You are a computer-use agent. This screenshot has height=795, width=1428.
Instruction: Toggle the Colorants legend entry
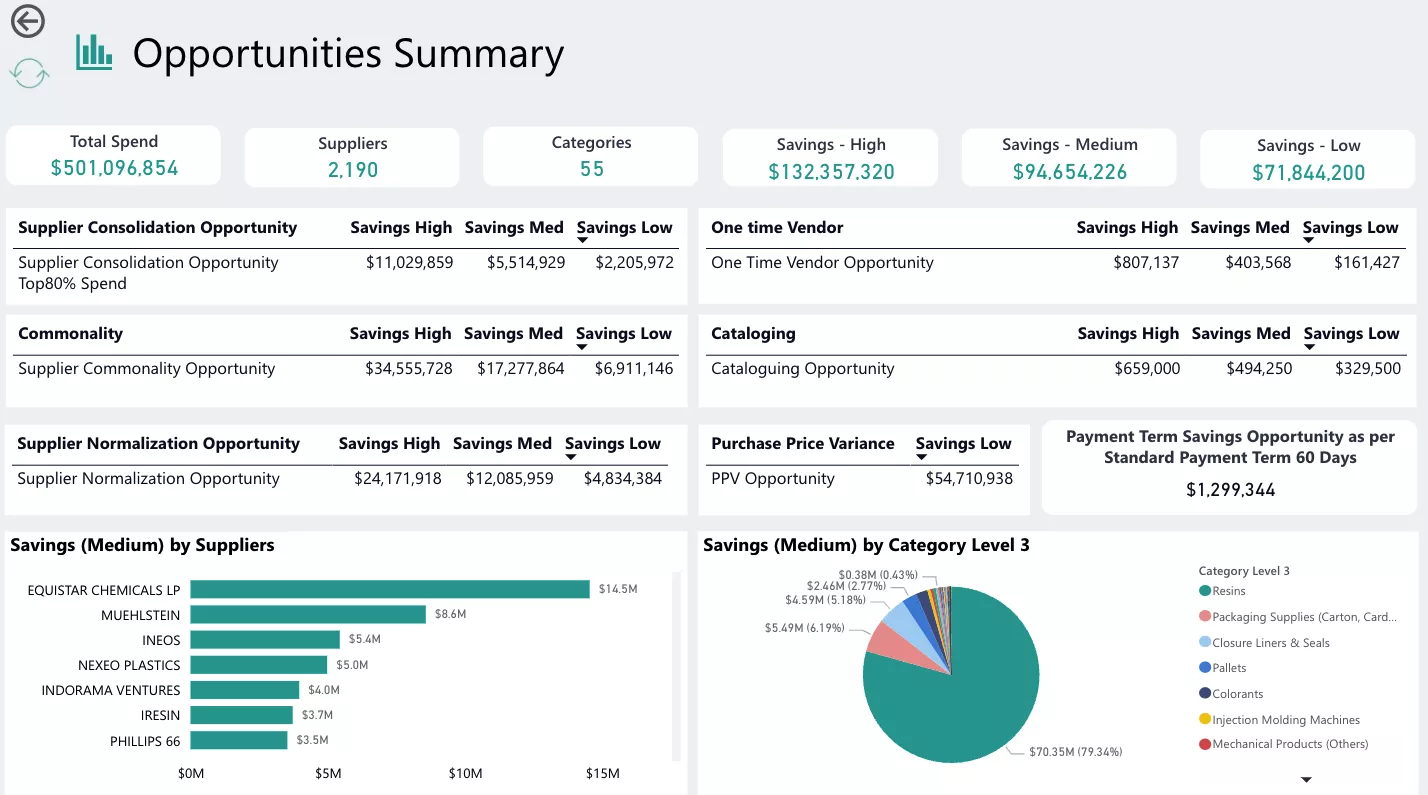(1229, 693)
